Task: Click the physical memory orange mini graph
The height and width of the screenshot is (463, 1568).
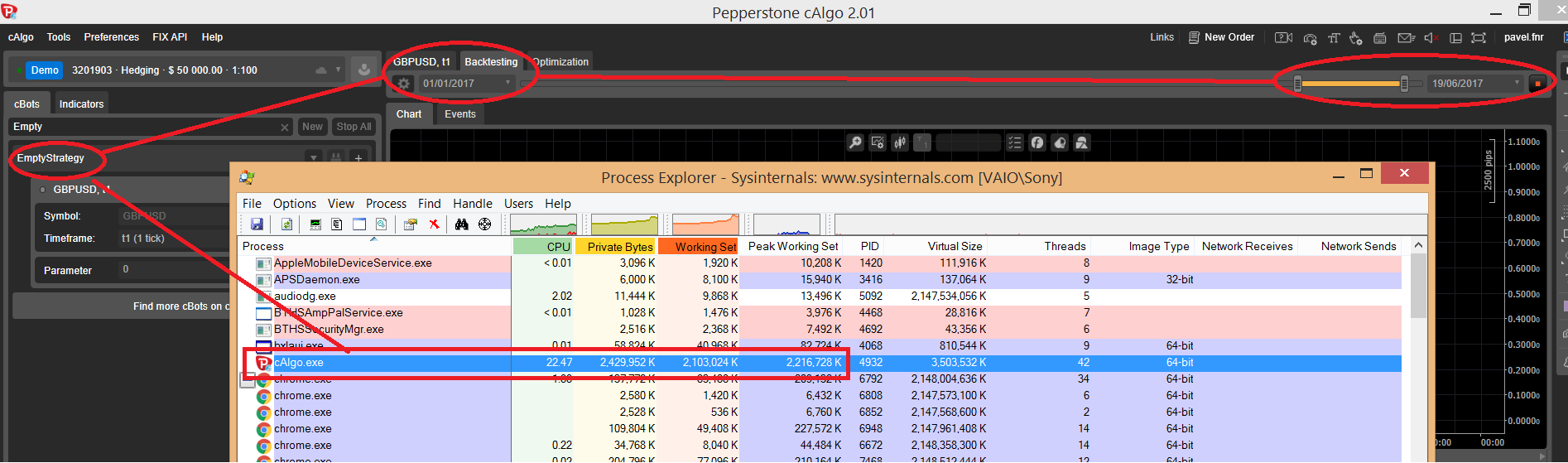Action: click(x=705, y=224)
